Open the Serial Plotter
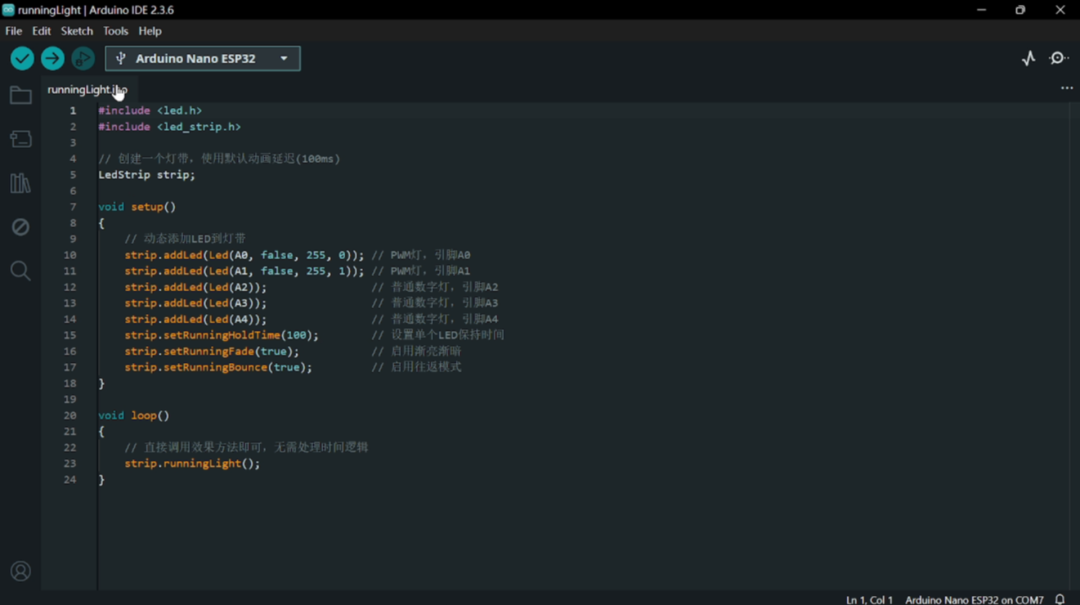The image size is (1080, 605). [x=1028, y=59]
